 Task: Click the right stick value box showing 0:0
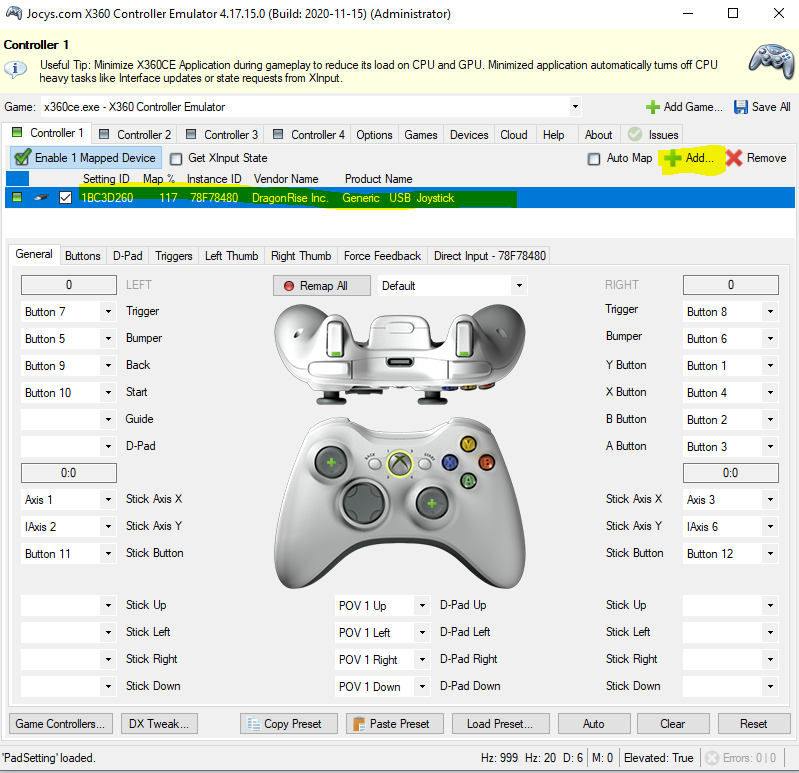point(730,473)
